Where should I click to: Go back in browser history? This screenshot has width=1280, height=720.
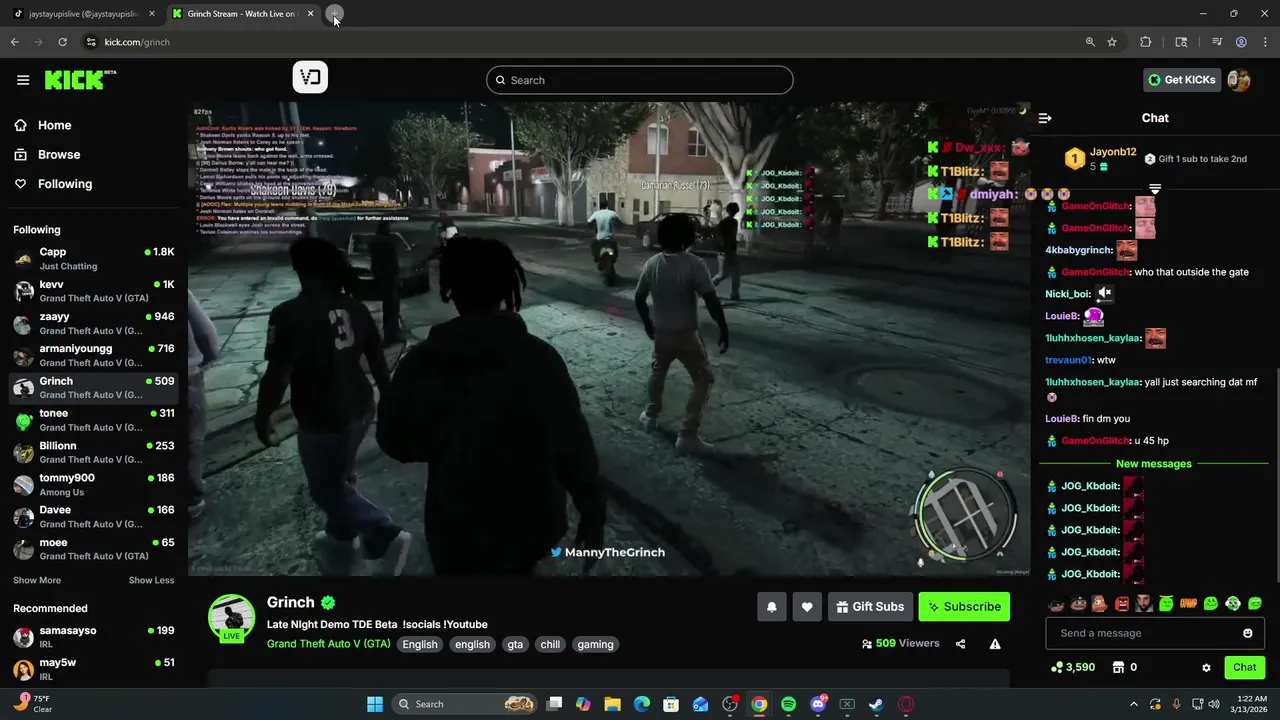pyautogui.click(x=14, y=42)
